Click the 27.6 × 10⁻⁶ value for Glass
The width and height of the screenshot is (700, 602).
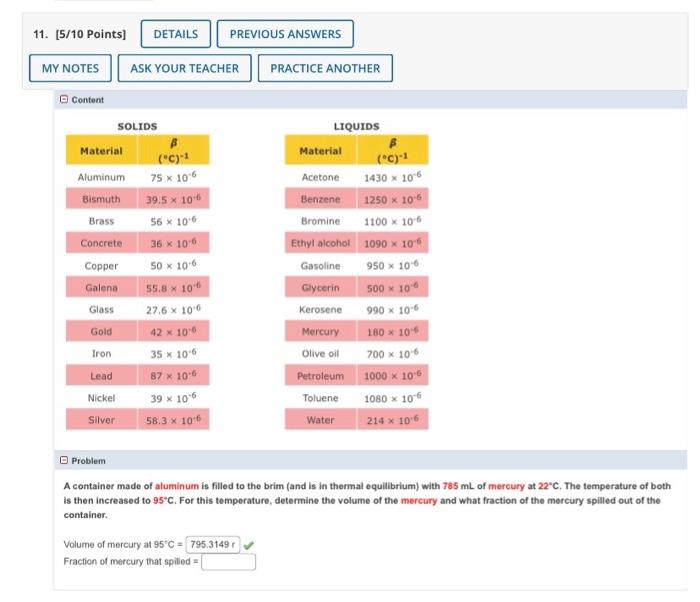point(173,309)
